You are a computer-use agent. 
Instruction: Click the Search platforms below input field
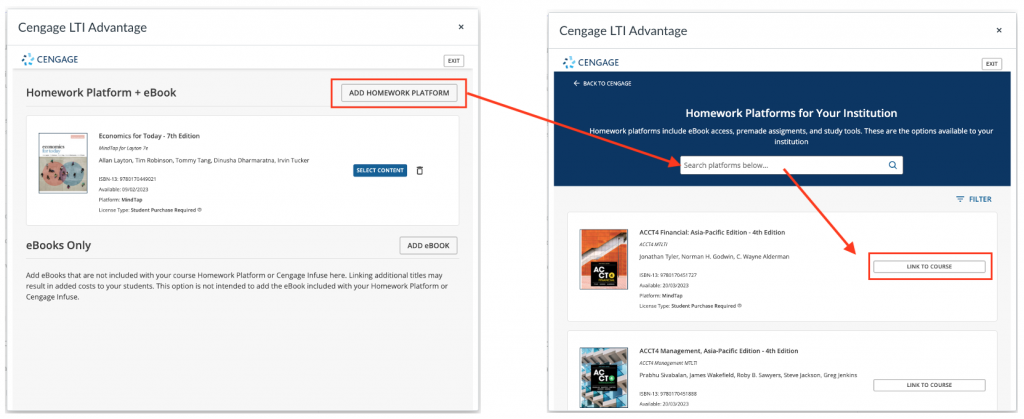point(792,165)
